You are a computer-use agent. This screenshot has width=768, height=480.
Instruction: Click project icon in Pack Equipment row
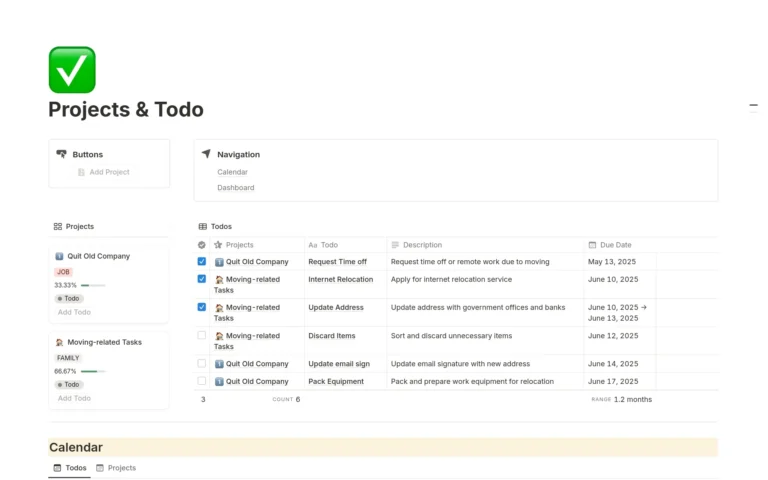(x=219, y=382)
